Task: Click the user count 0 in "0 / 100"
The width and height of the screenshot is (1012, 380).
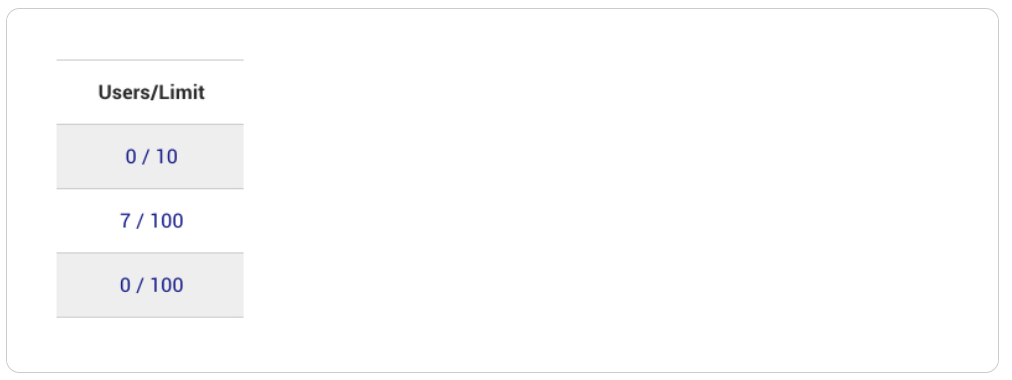Action: point(126,285)
